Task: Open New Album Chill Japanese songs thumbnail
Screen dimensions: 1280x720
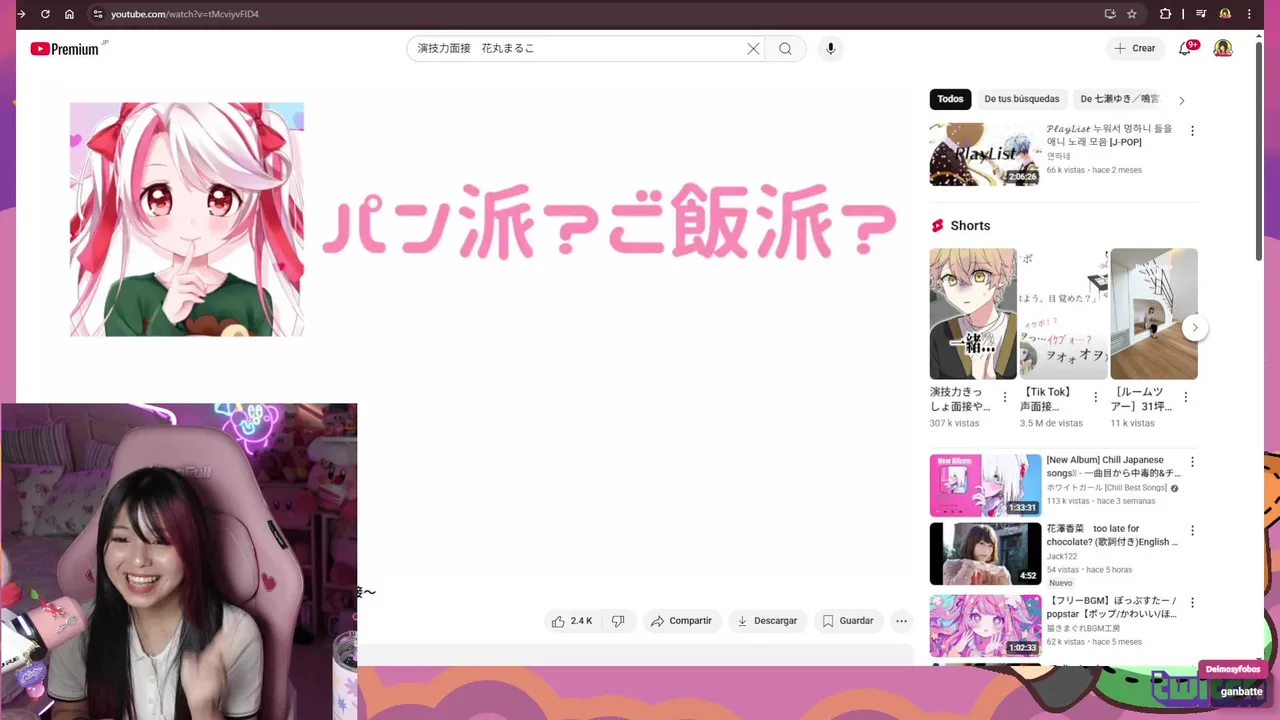Action: tap(985, 485)
